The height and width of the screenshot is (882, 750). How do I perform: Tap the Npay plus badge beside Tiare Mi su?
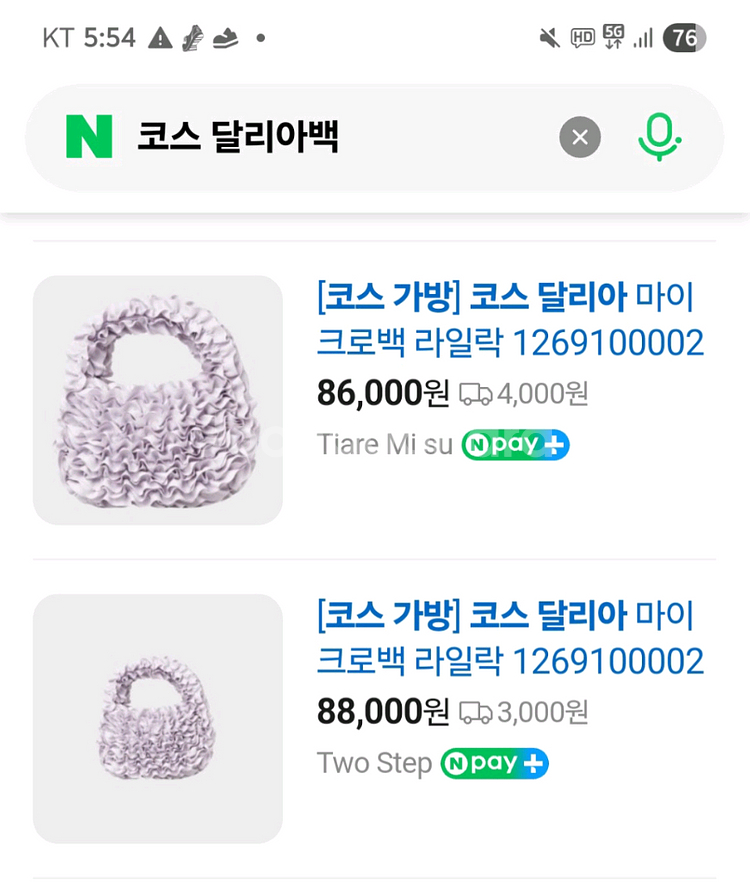click(515, 444)
